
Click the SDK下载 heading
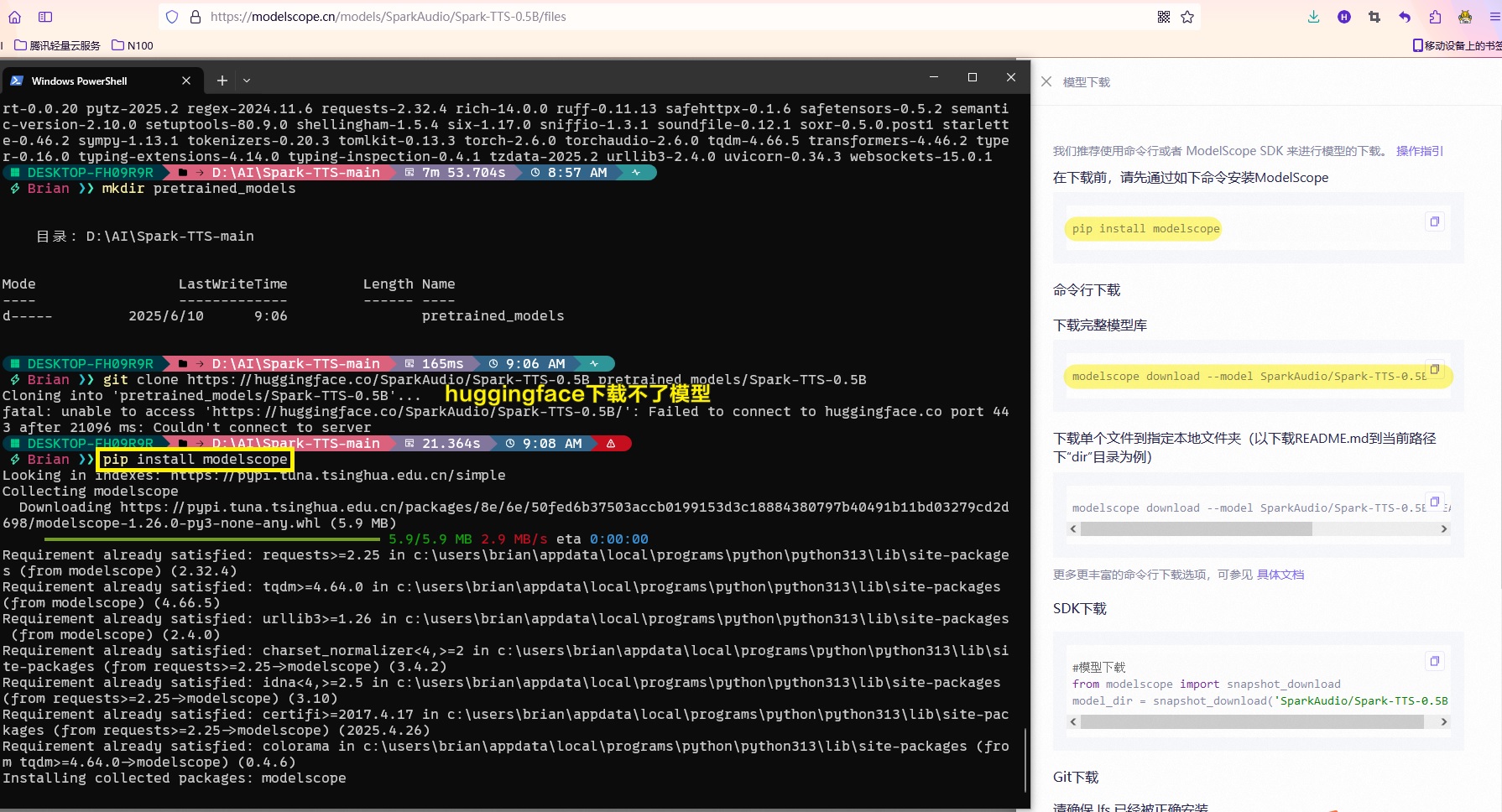(1080, 609)
